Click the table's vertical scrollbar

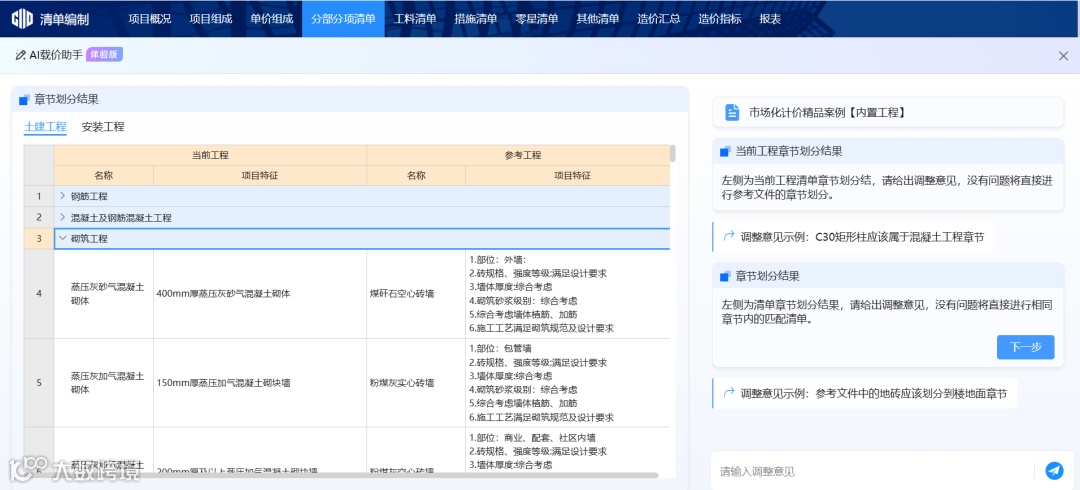[x=672, y=153]
